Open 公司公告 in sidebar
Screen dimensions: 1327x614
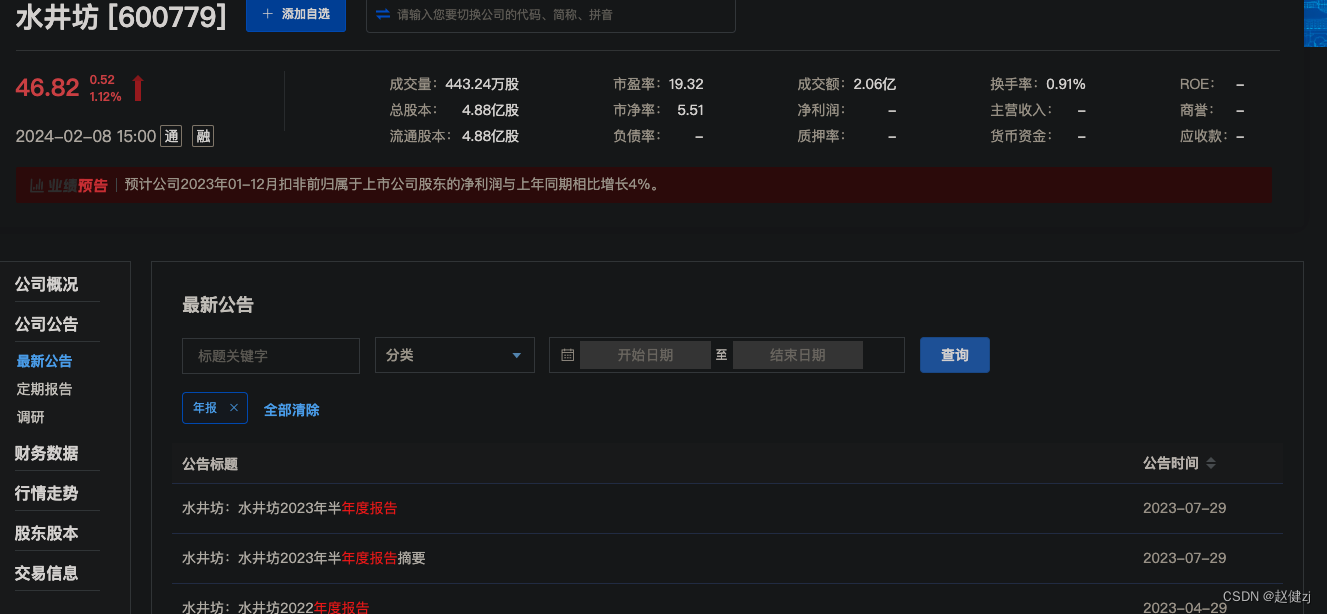point(46,324)
